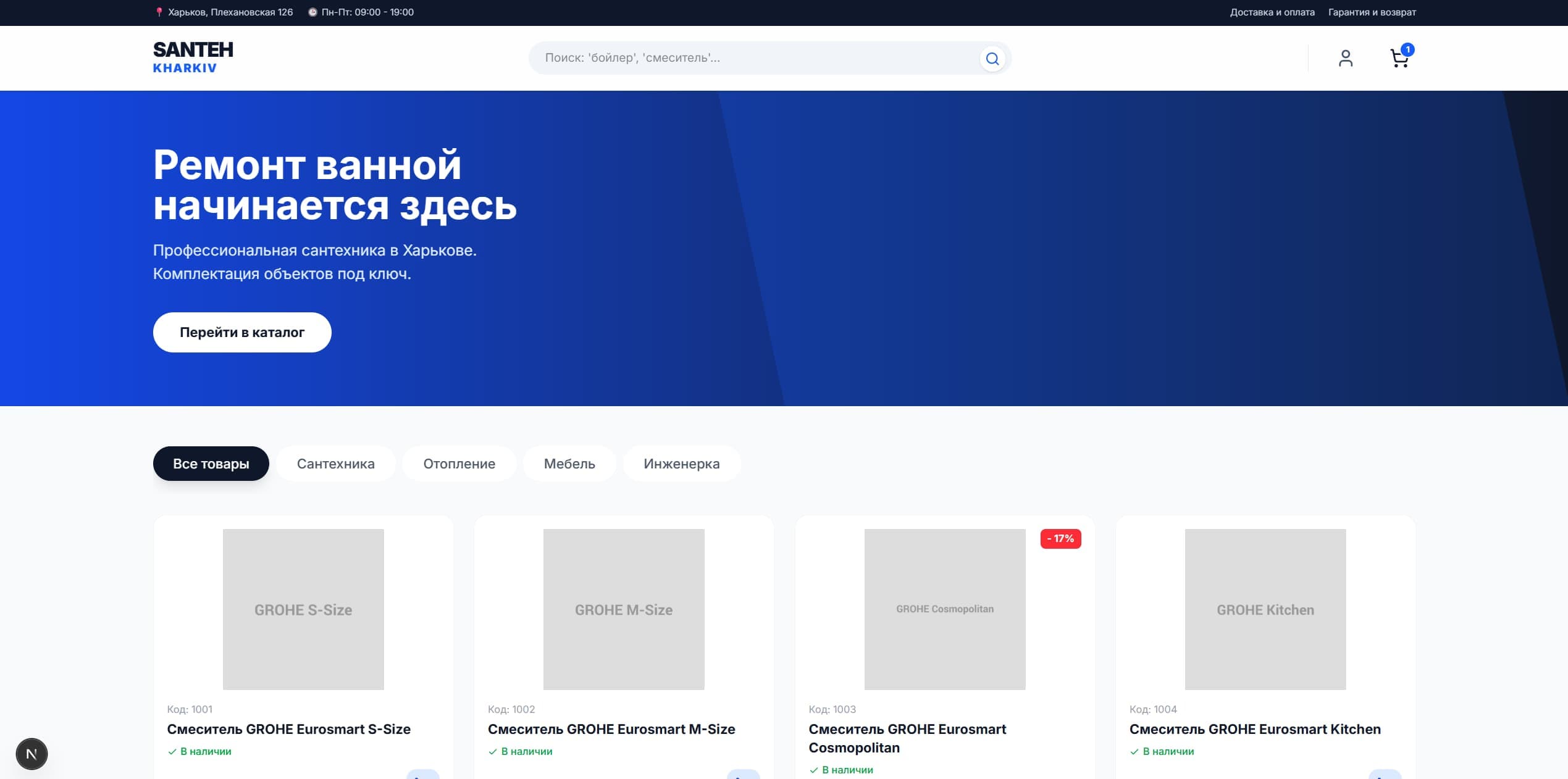Screen dimensions: 1568x779
Task: Click 'В наличии' under the Cosmopolitan product
Action: 841,770
